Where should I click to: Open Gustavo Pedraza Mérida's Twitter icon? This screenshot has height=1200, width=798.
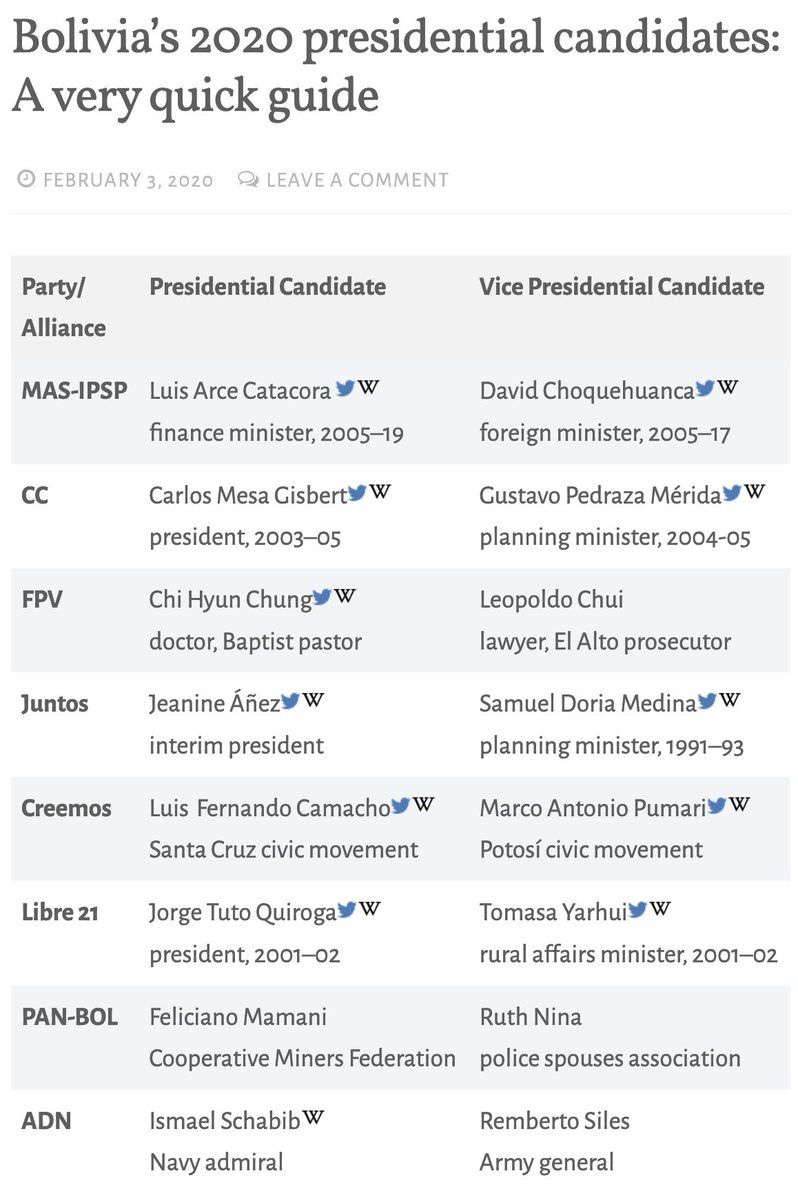732,492
